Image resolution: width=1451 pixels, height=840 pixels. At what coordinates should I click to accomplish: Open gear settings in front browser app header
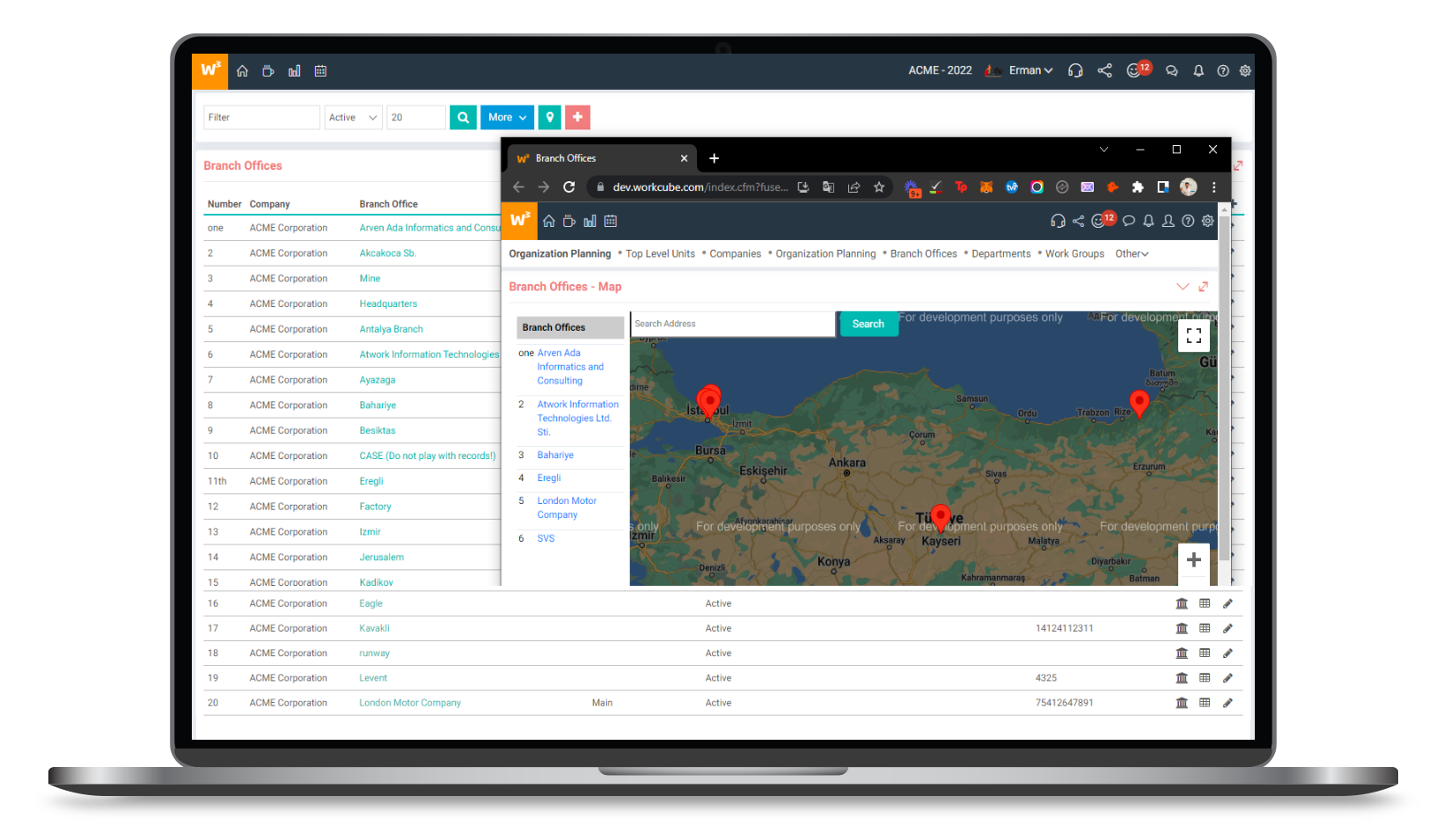coord(1208,221)
